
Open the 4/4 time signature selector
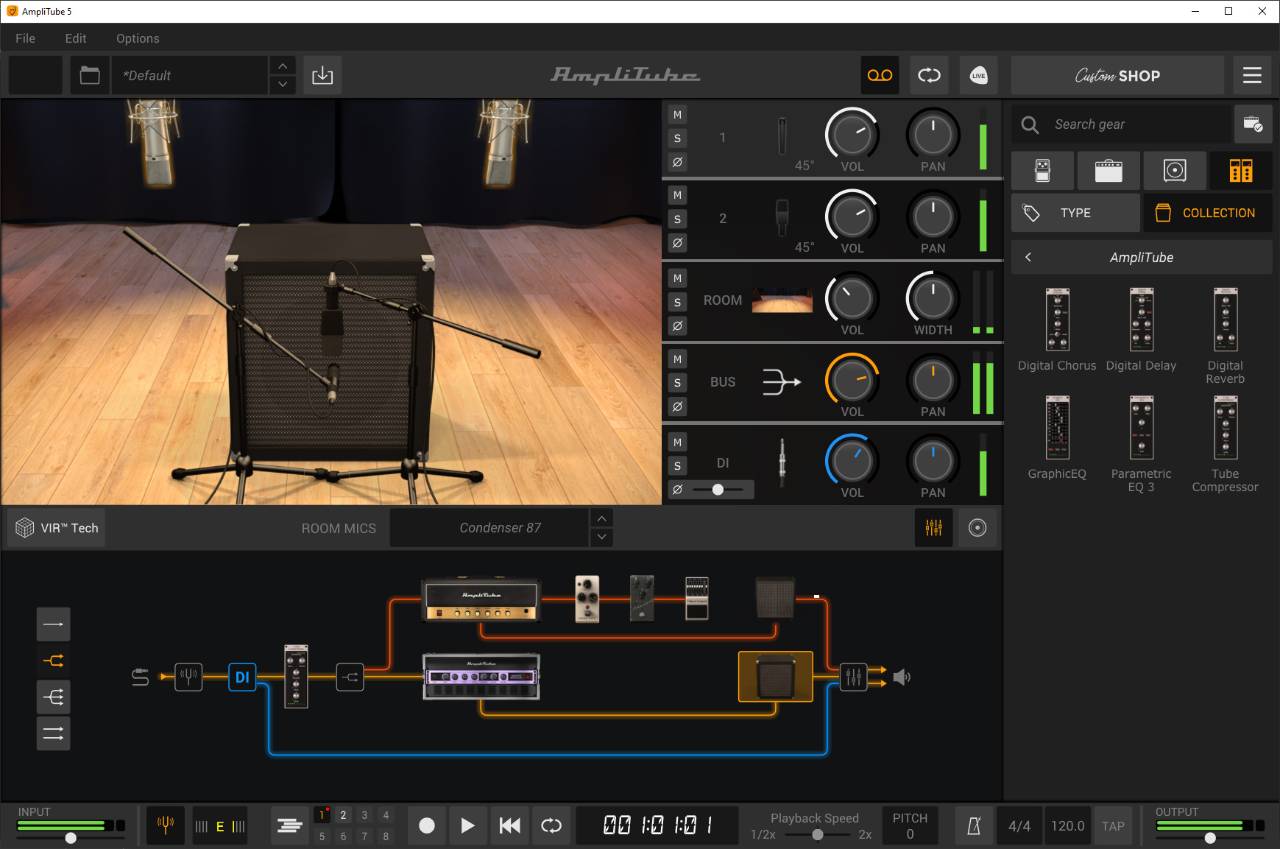point(1019,826)
